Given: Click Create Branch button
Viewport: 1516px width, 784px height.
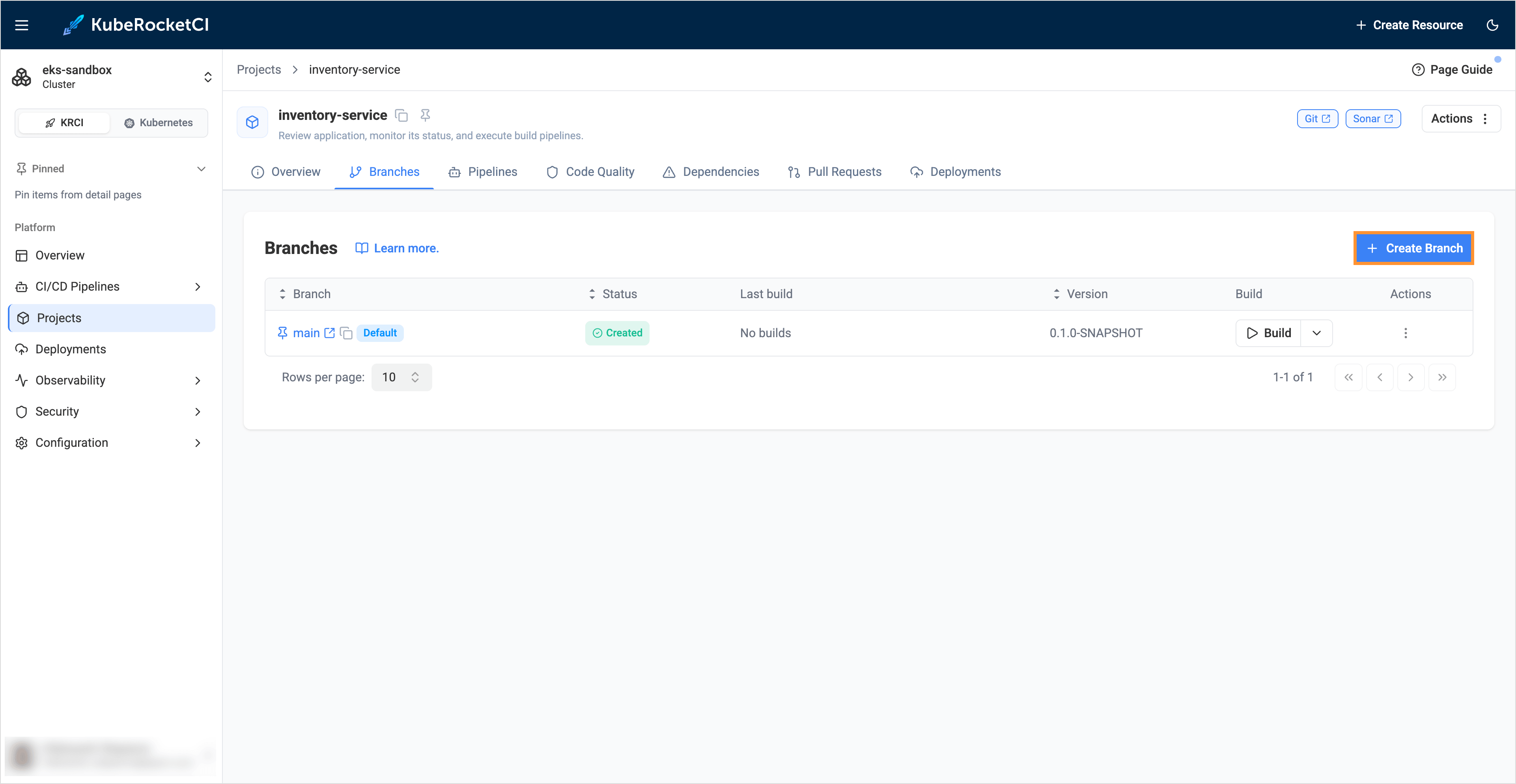Looking at the screenshot, I should [1413, 248].
